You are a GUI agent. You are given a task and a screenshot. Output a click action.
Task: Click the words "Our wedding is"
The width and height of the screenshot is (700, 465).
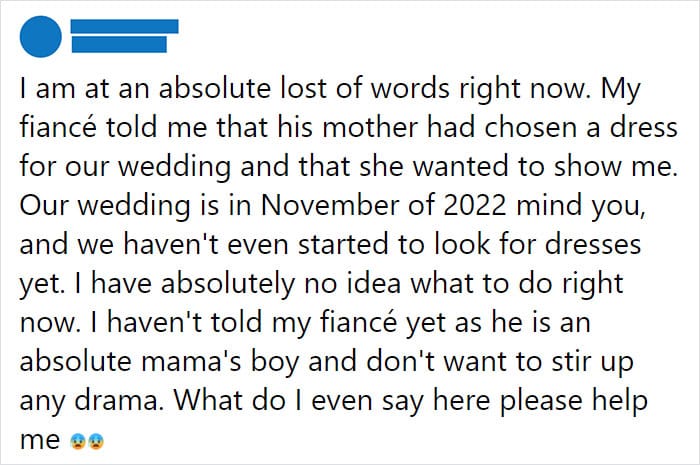(x=120, y=206)
